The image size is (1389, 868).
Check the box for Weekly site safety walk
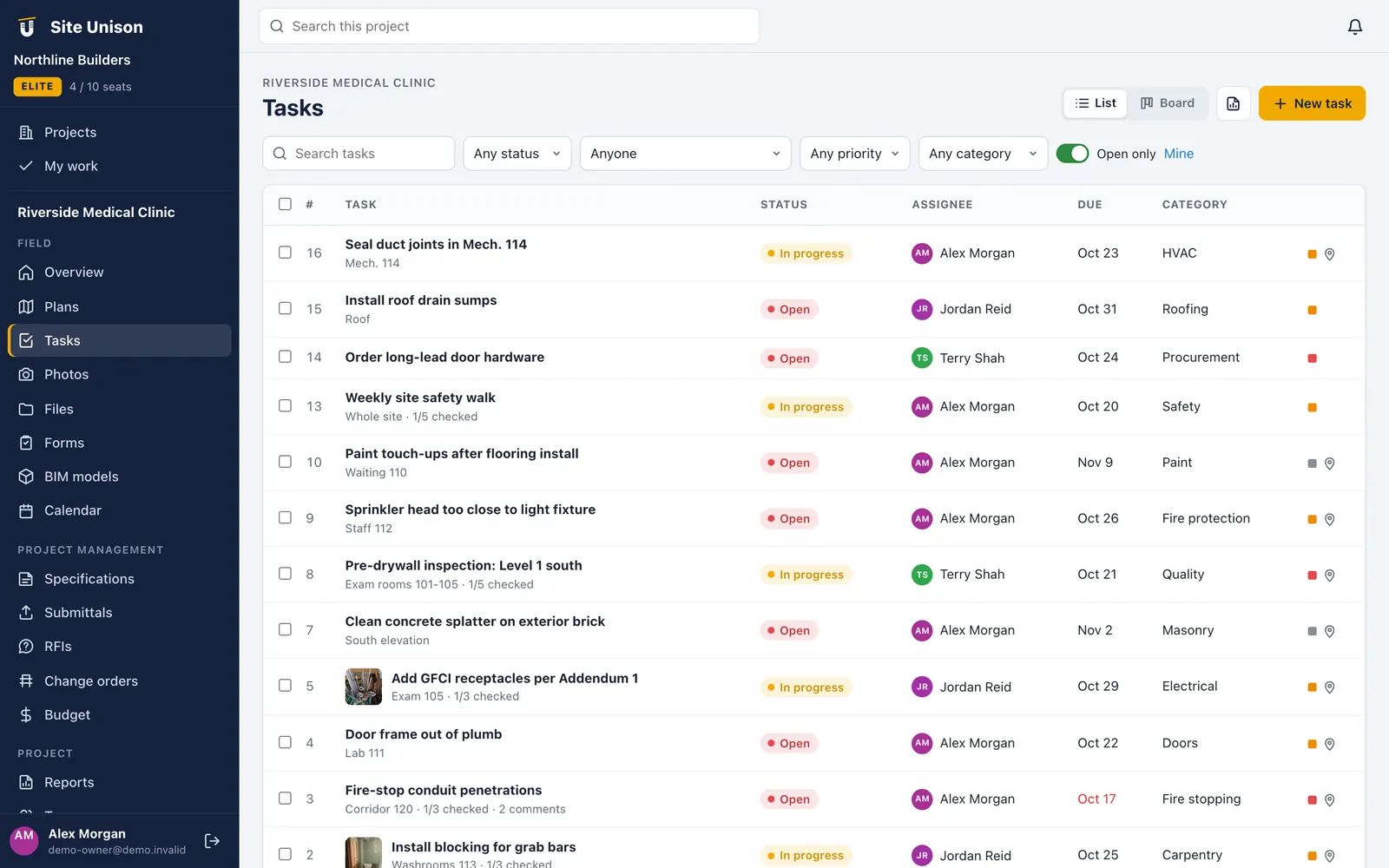(x=285, y=405)
